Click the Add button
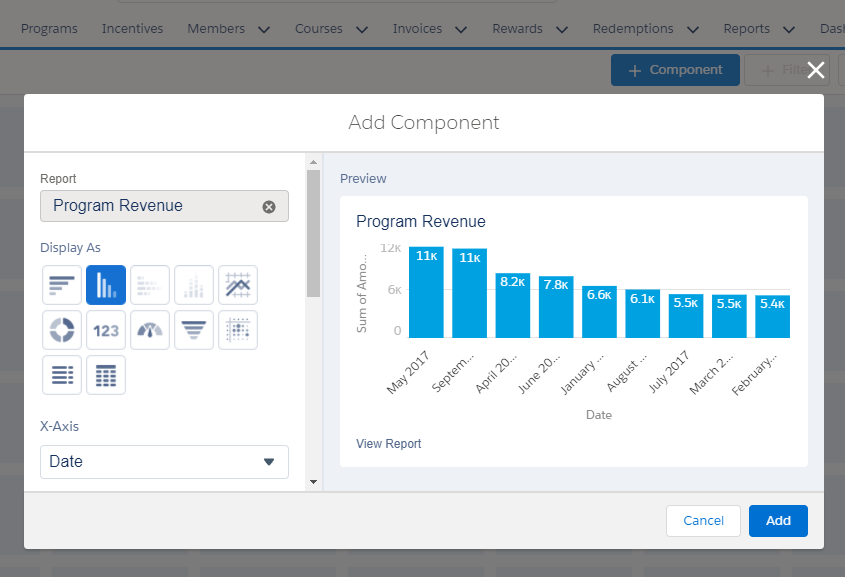The image size is (845, 577). [x=778, y=520]
